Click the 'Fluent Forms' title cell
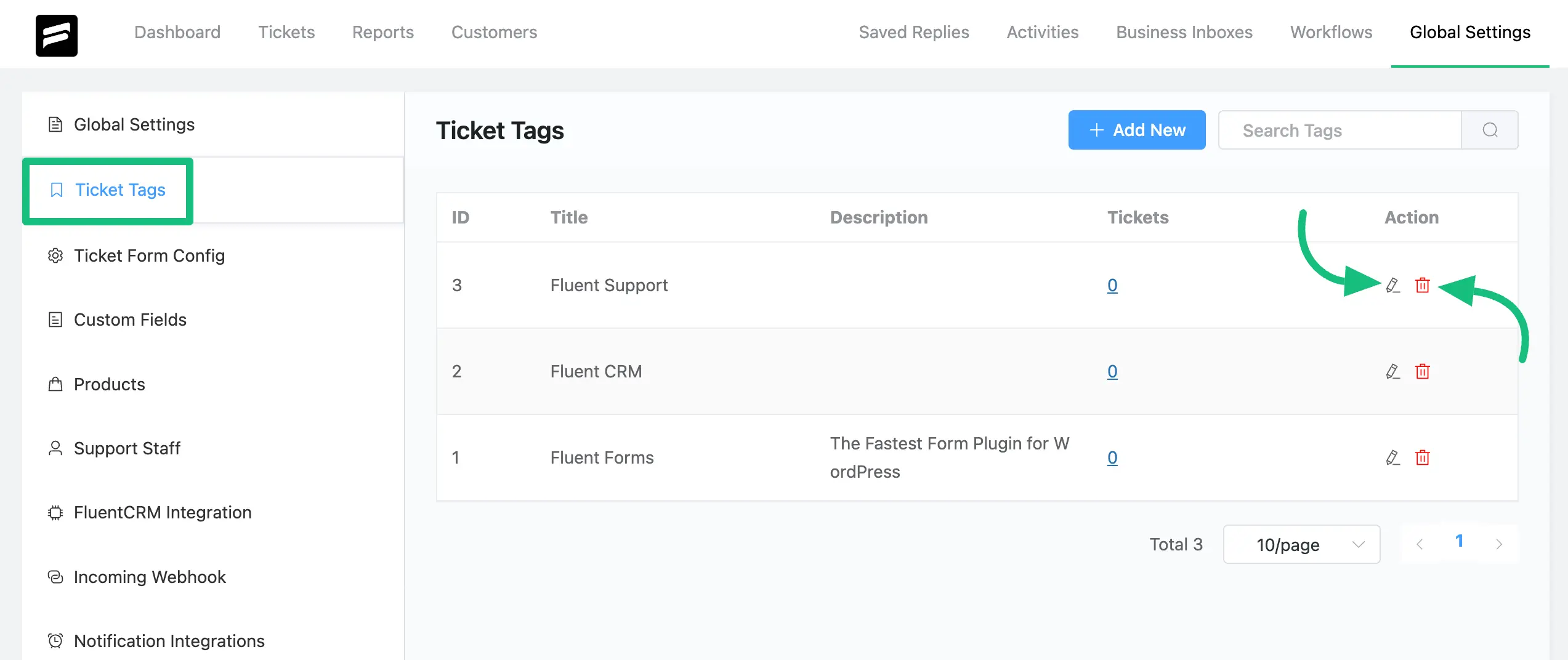The image size is (1568, 660). coord(602,457)
